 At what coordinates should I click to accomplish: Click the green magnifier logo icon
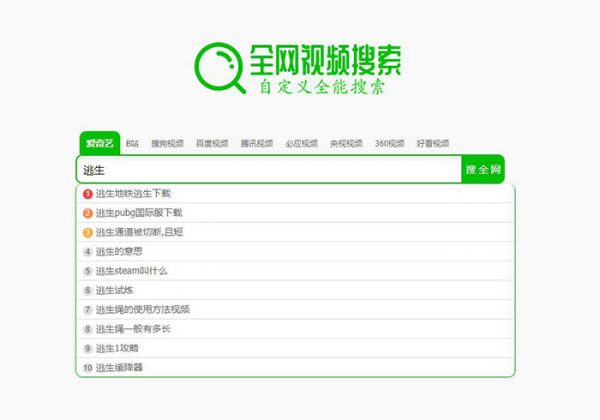[x=222, y=65]
